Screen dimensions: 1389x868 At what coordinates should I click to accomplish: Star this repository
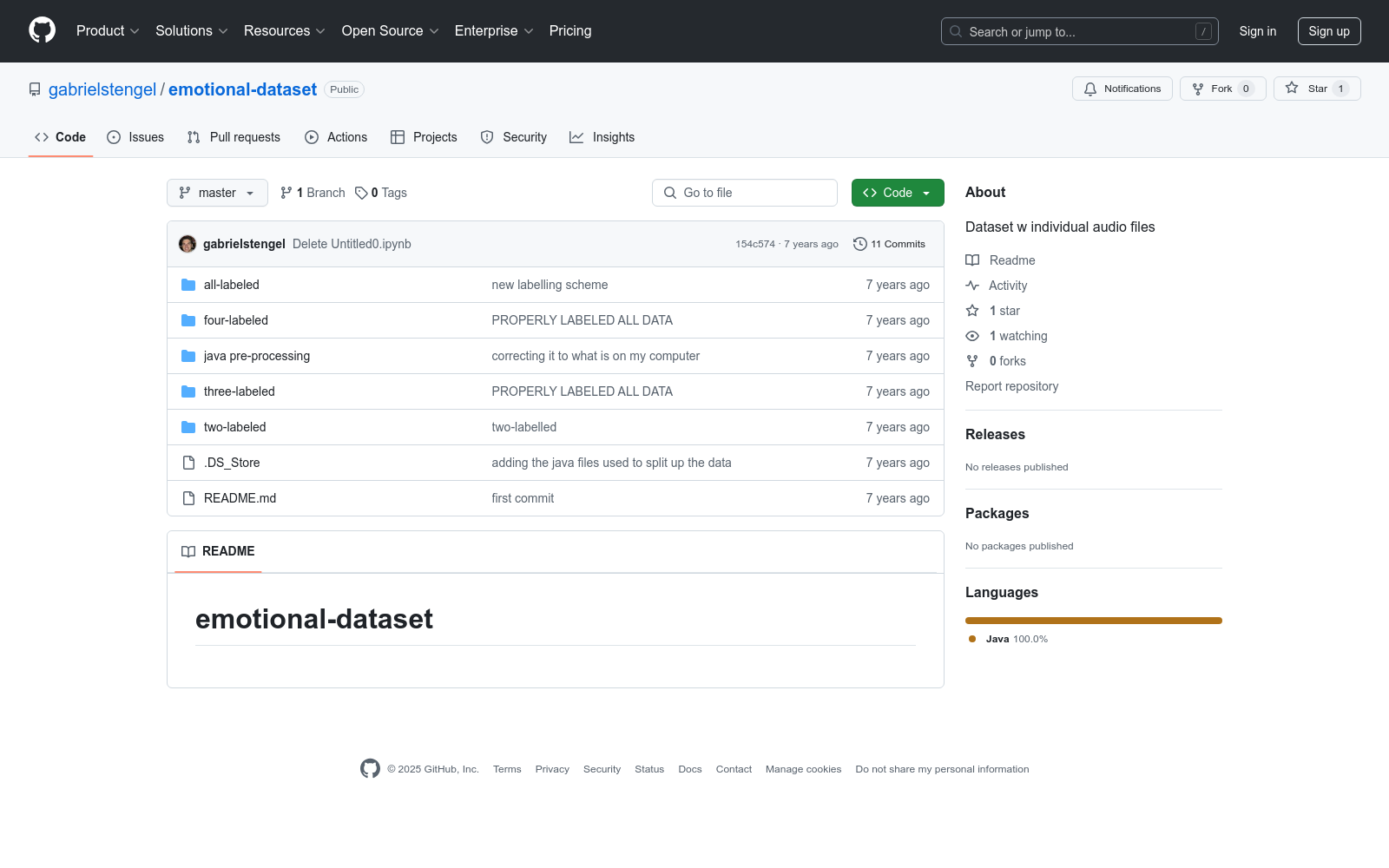(x=1317, y=89)
